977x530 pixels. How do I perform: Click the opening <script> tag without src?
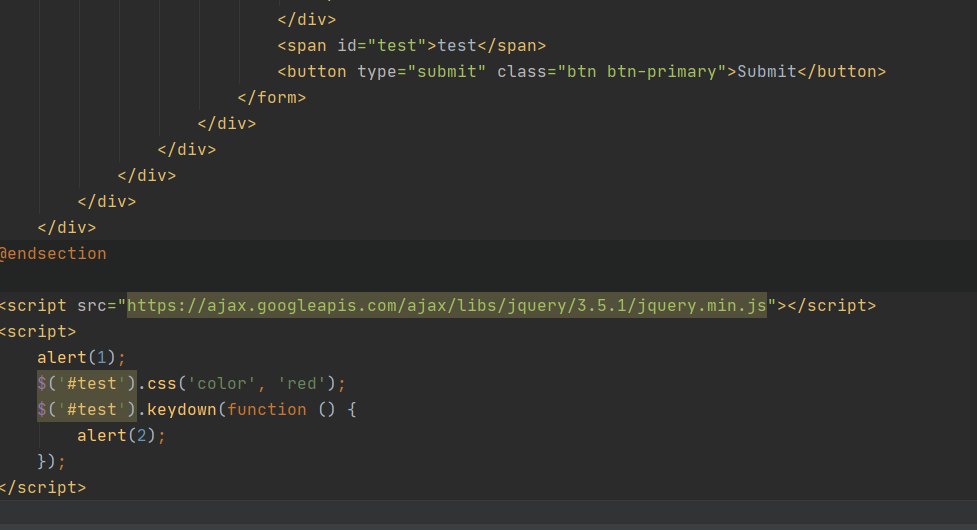38,331
